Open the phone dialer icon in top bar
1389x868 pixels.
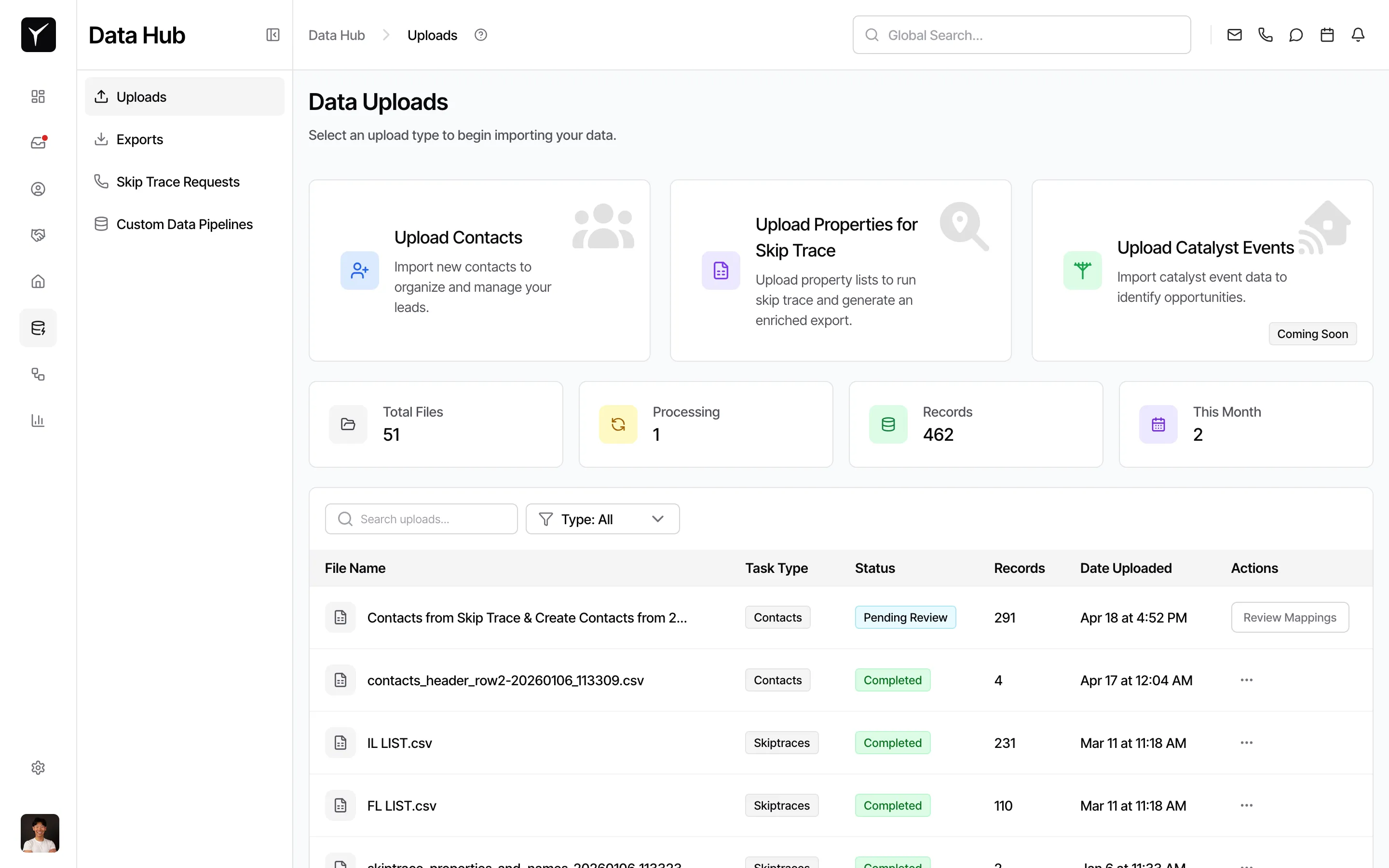click(1265, 34)
